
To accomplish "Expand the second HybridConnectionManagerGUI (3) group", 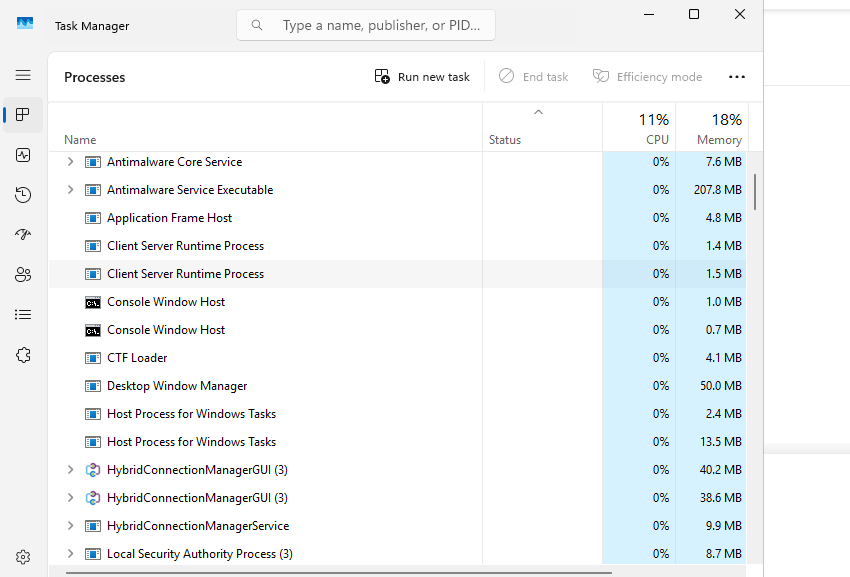I will (x=70, y=498).
